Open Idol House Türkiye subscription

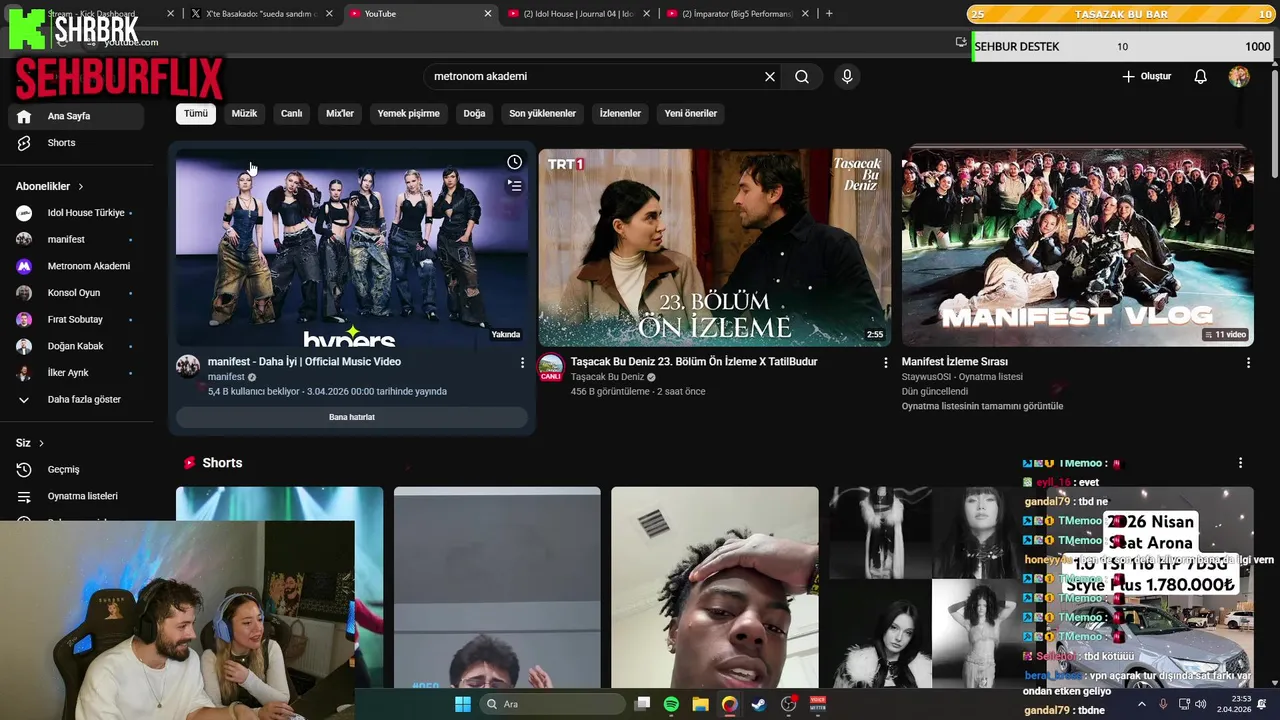[76, 213]
